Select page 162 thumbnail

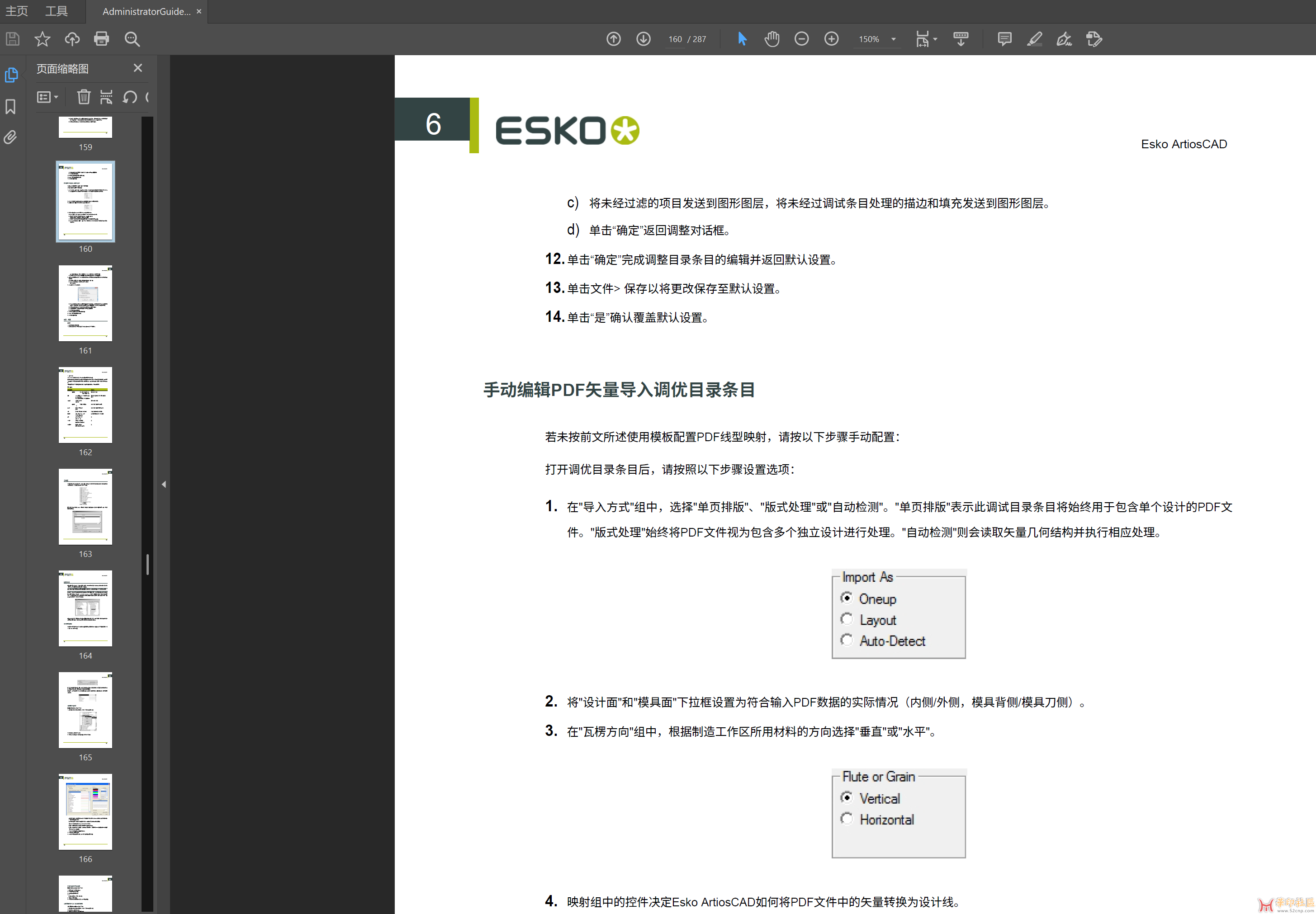pos(85,405)
